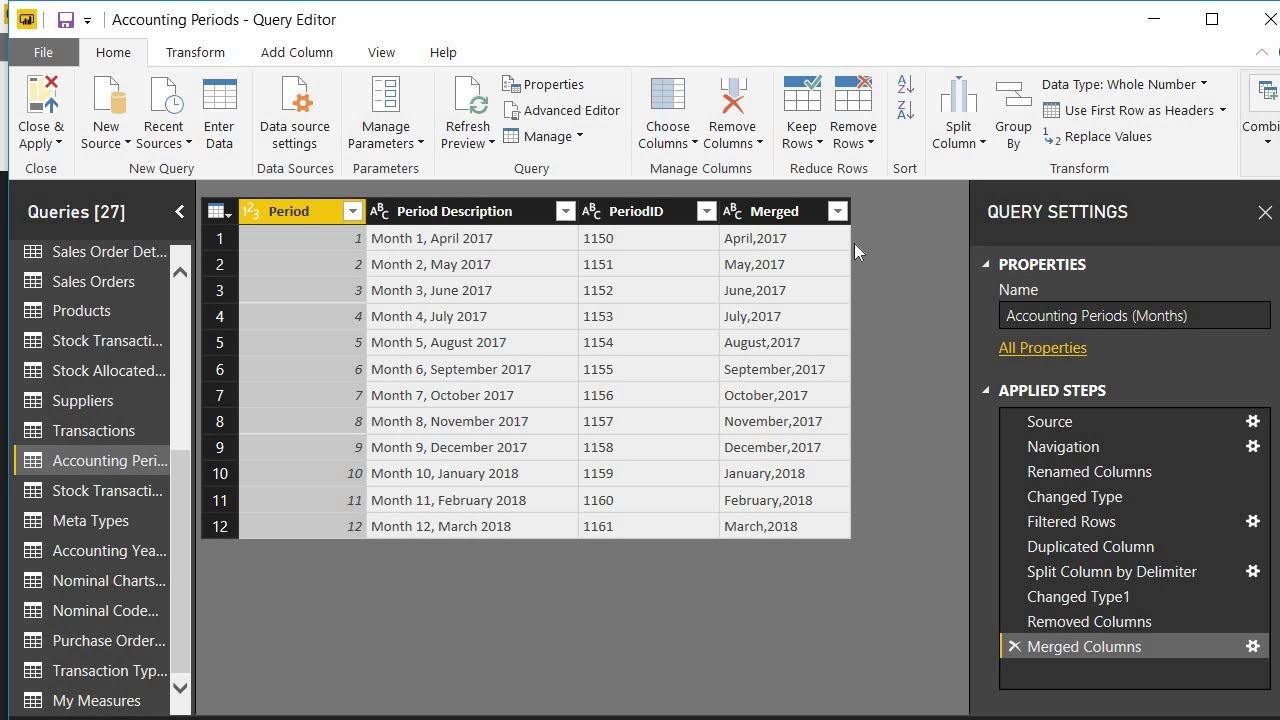
Task: Click the Close & Apply icon
Action: click(41, 96)
